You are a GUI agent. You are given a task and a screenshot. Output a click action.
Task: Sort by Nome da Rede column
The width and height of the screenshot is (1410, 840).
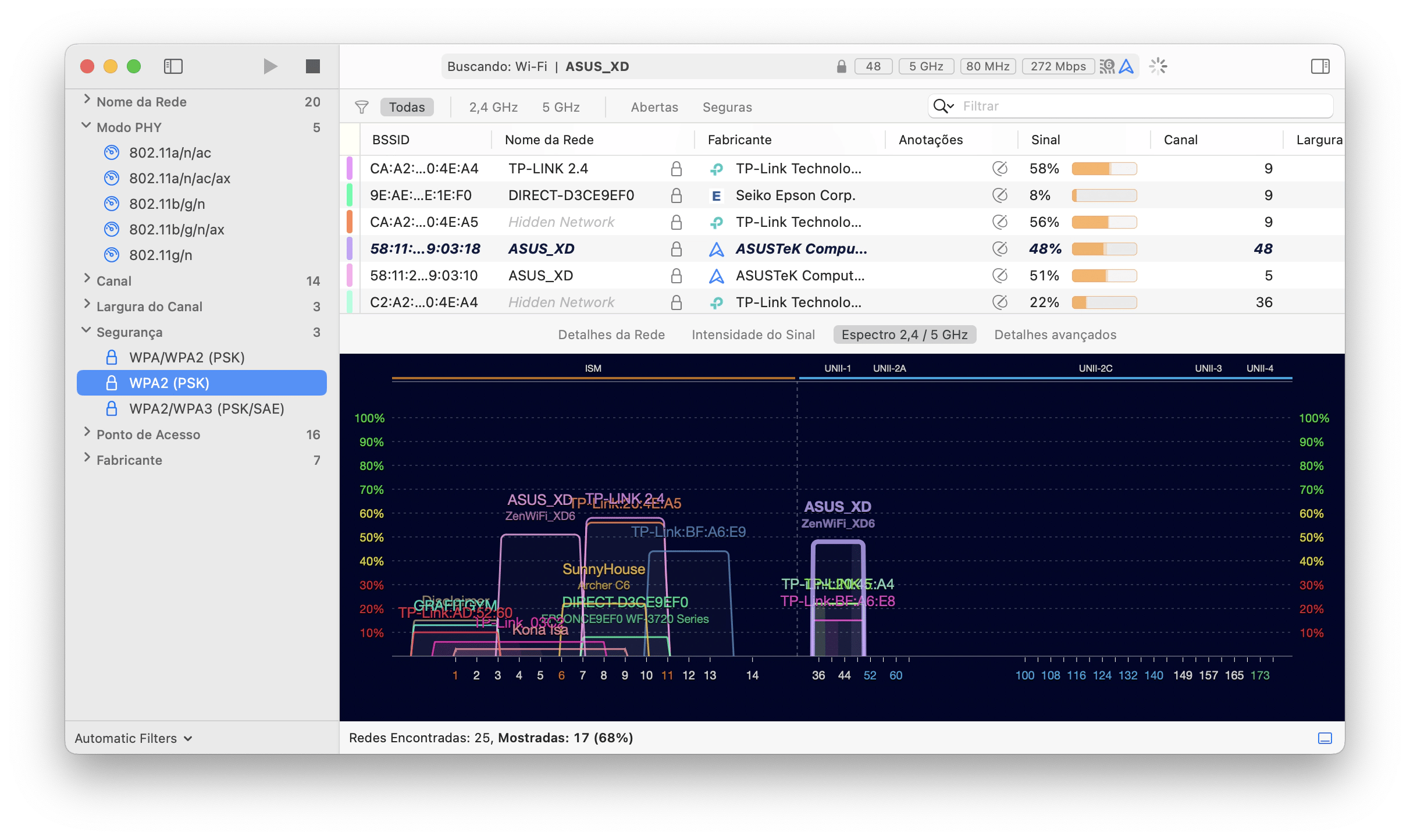(549, 140)
